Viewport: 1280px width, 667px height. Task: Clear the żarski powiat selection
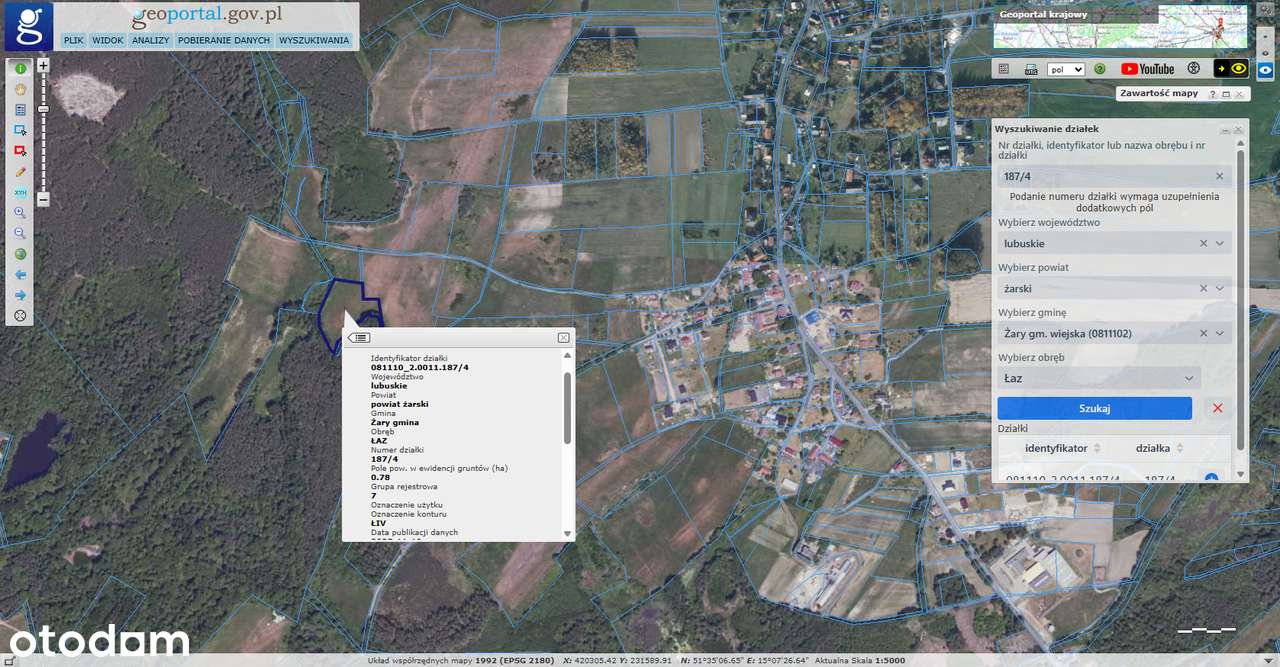click(1204, 288)
